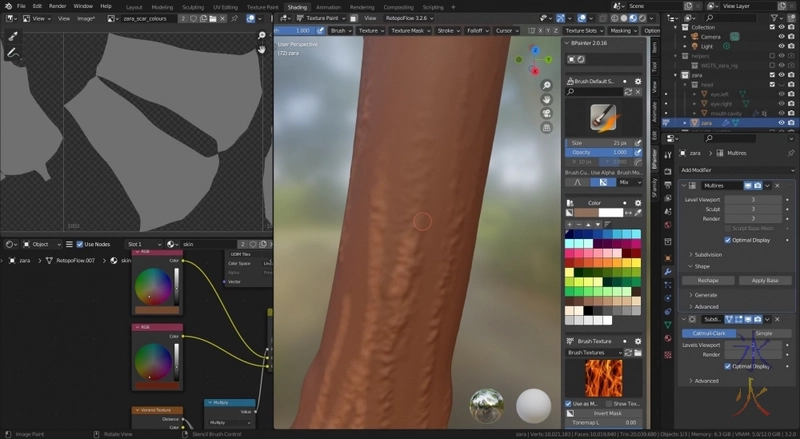This screenshot has width=800, height=439.
Task: Click the Apply Base button
Action: pyautogui.click(x=765, y=281)
